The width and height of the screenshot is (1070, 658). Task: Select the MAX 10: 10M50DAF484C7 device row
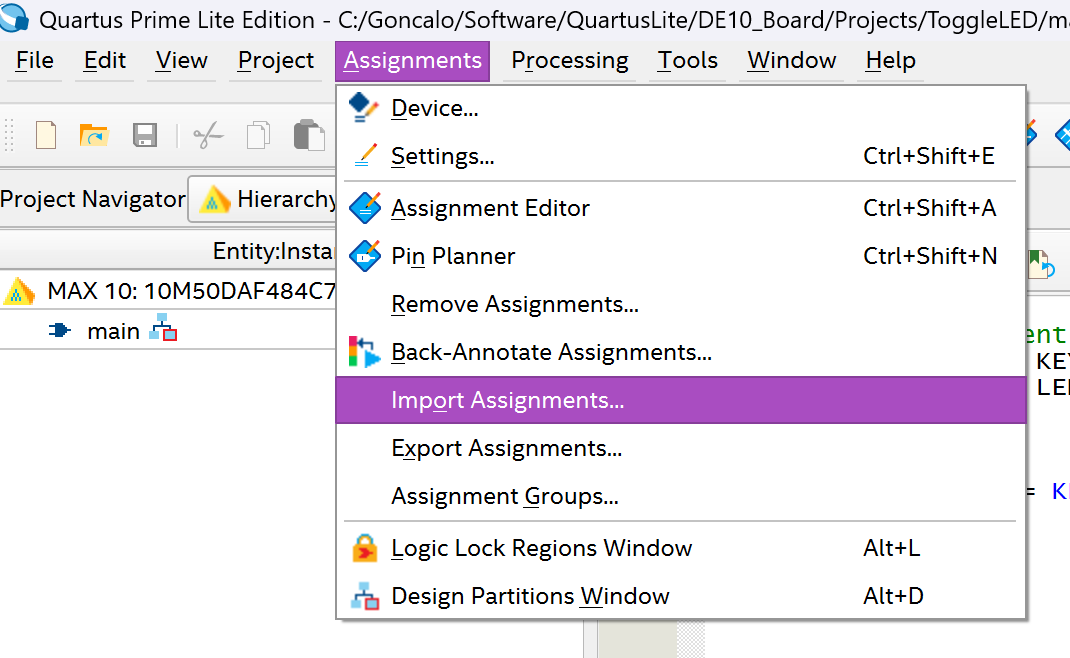(x=168, y=291)
